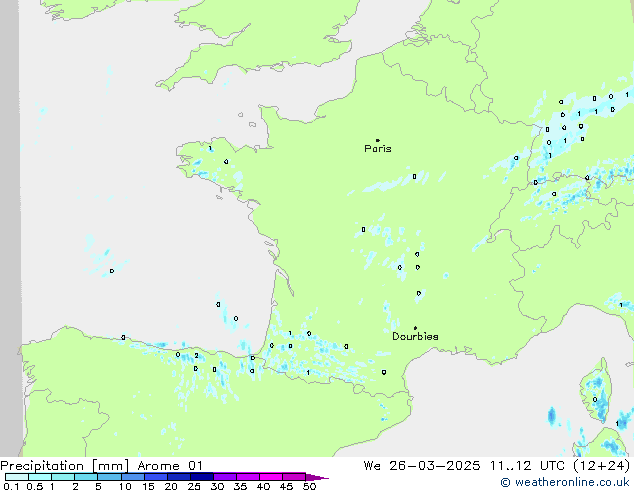Pick the 20–25 mm legend color swatch

tap(179, 477)
